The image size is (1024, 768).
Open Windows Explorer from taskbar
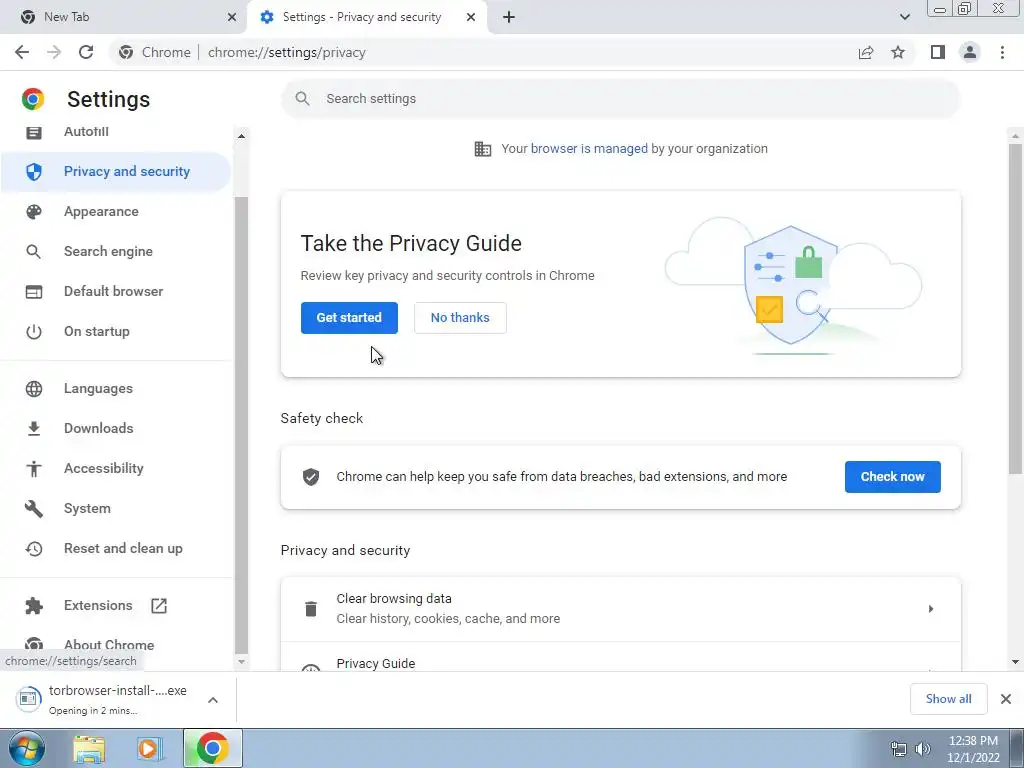[89, 748]
